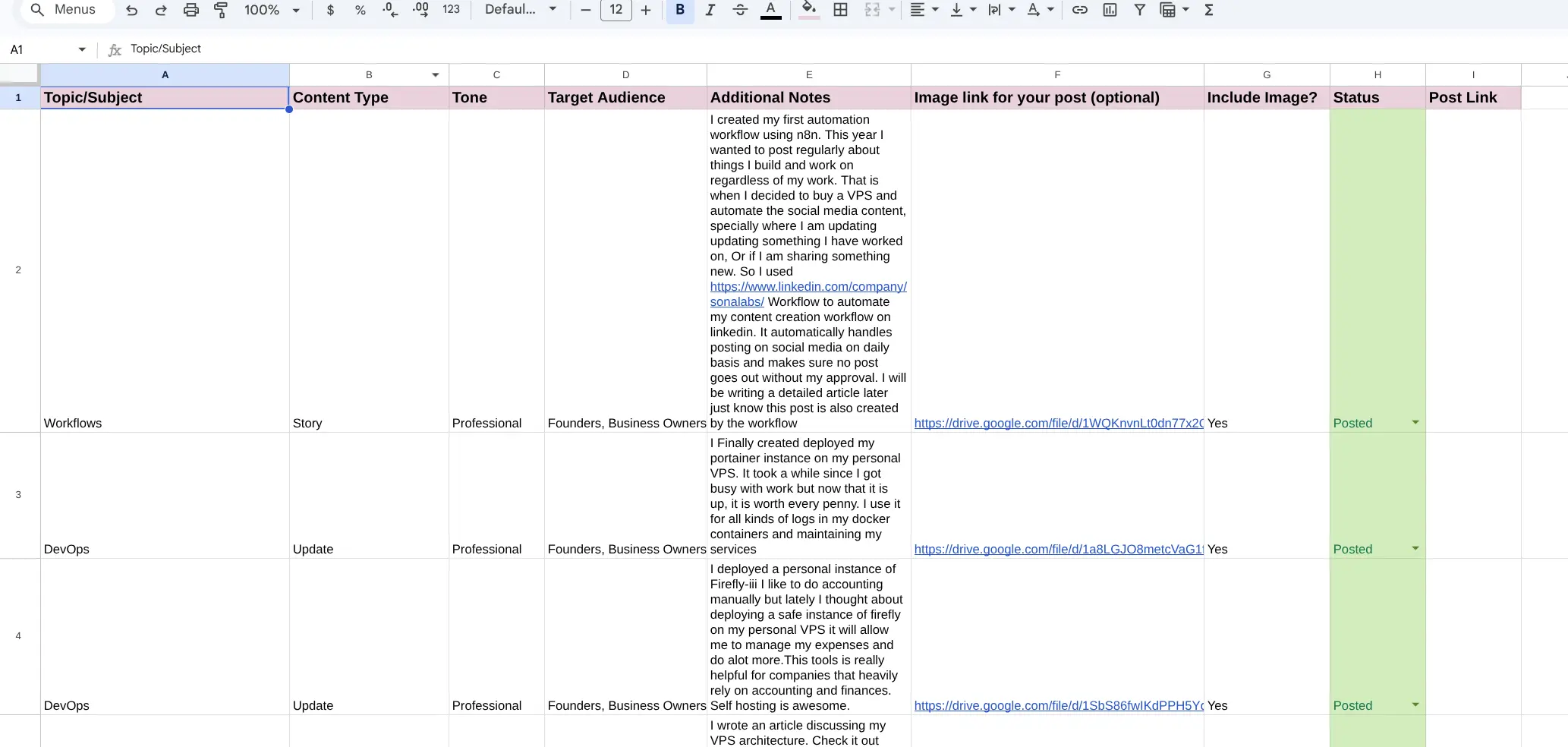This screenshot has width=1568, height=747.
Task: Increase decimal places
Action: (420, 10)
